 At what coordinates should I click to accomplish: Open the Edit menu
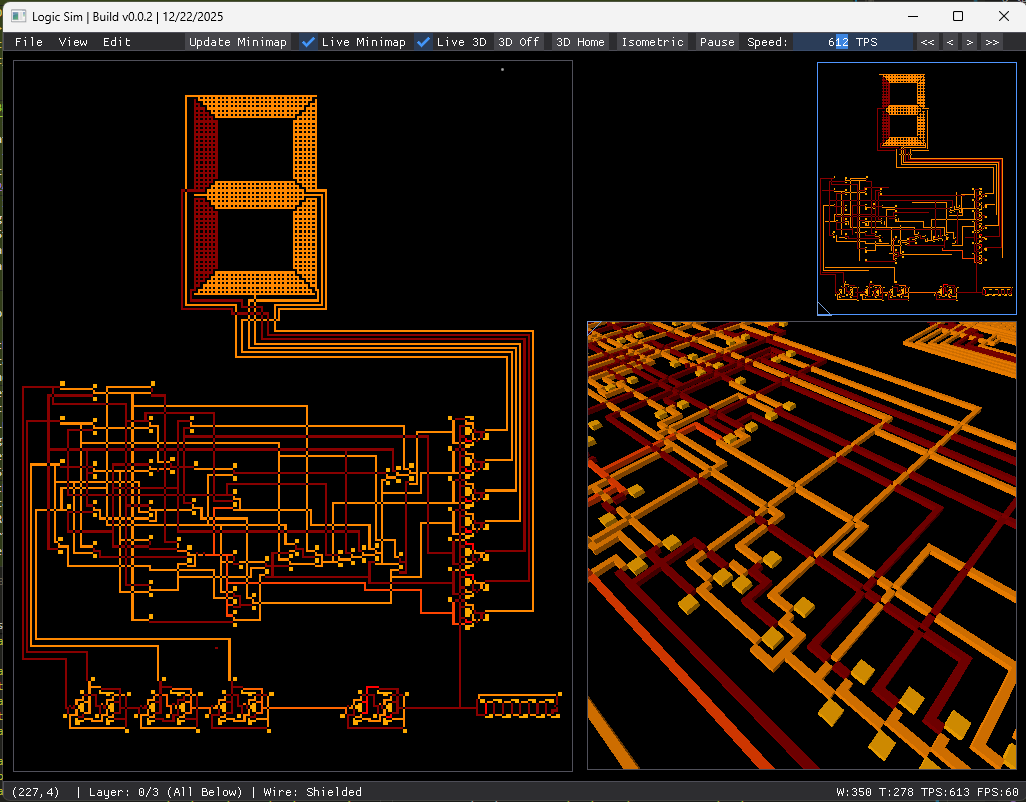point(117,42)
